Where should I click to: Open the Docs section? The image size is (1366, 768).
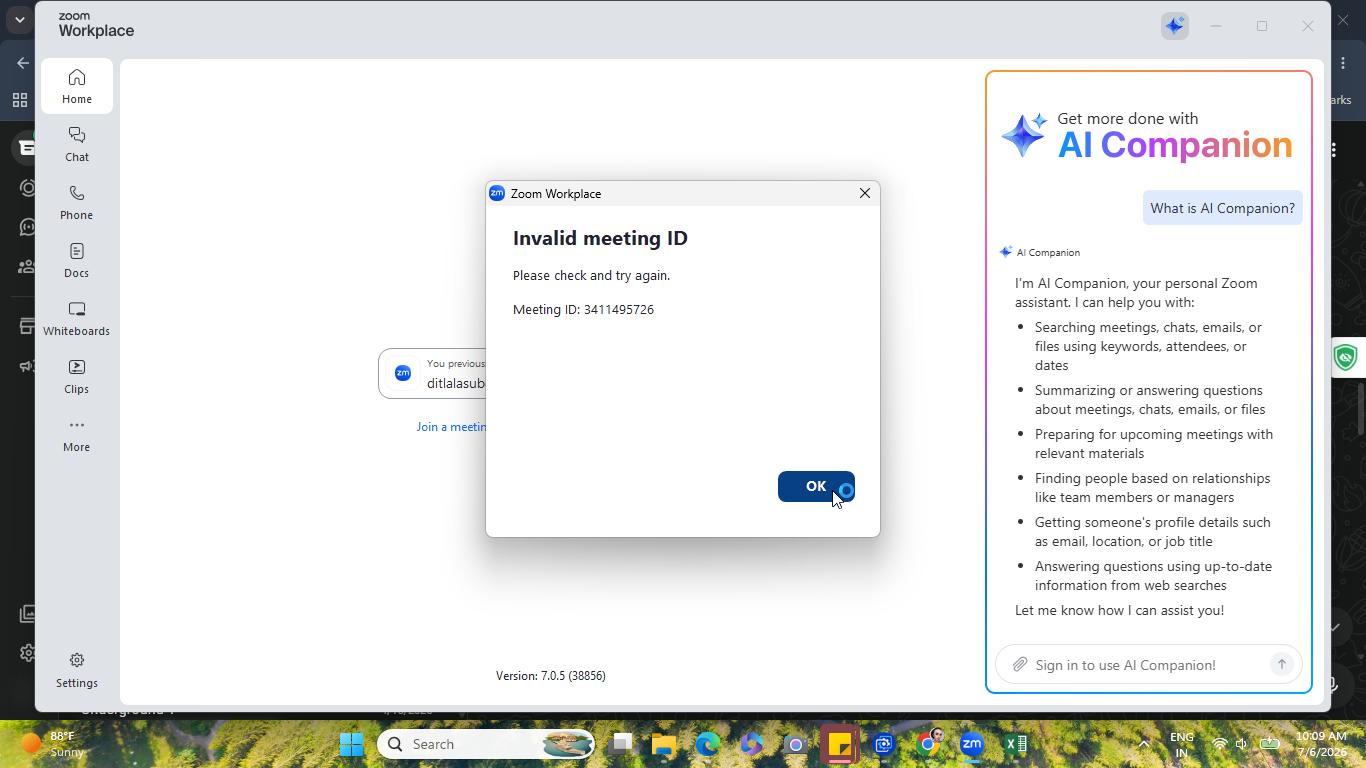pos(77,261)
